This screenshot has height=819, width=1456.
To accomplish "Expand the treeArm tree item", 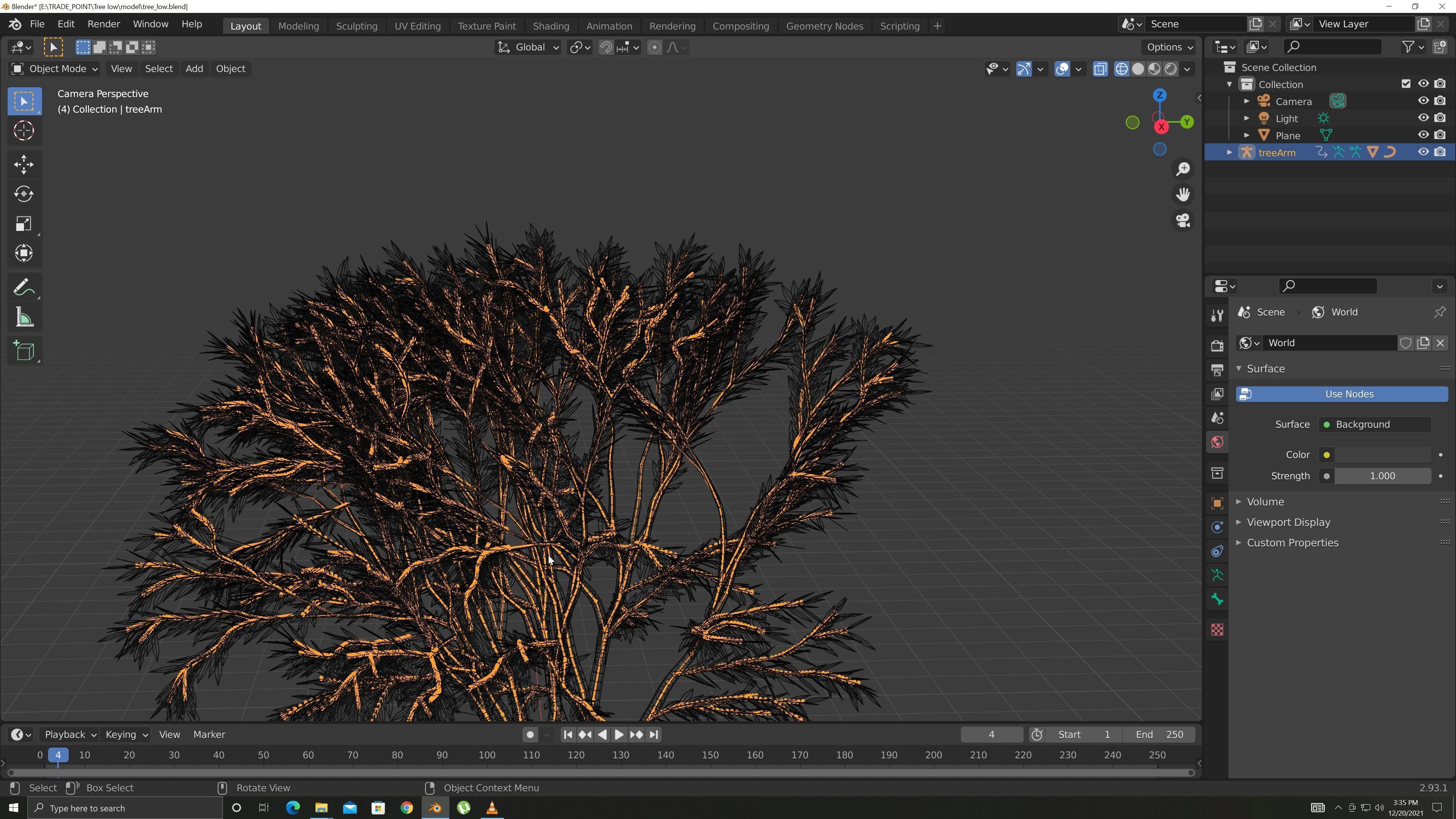I will tap(1229, 152).
